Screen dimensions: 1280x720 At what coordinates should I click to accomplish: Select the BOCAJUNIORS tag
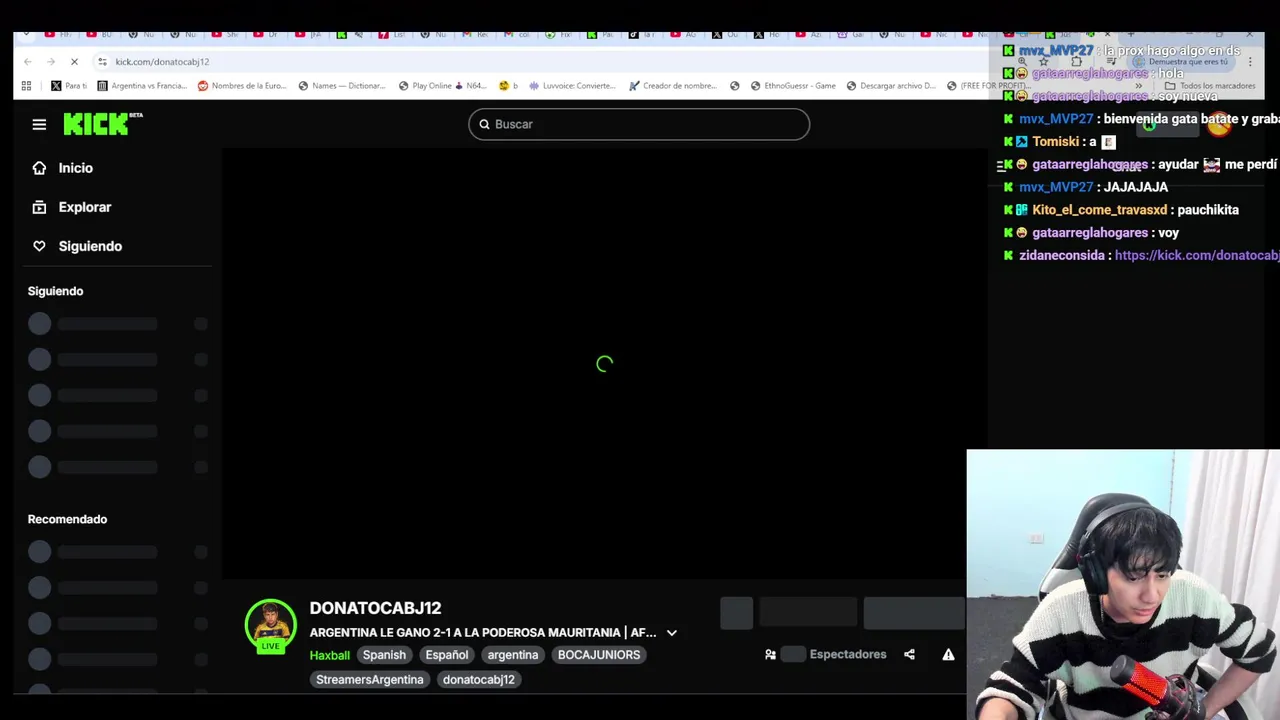click(599, 655)
